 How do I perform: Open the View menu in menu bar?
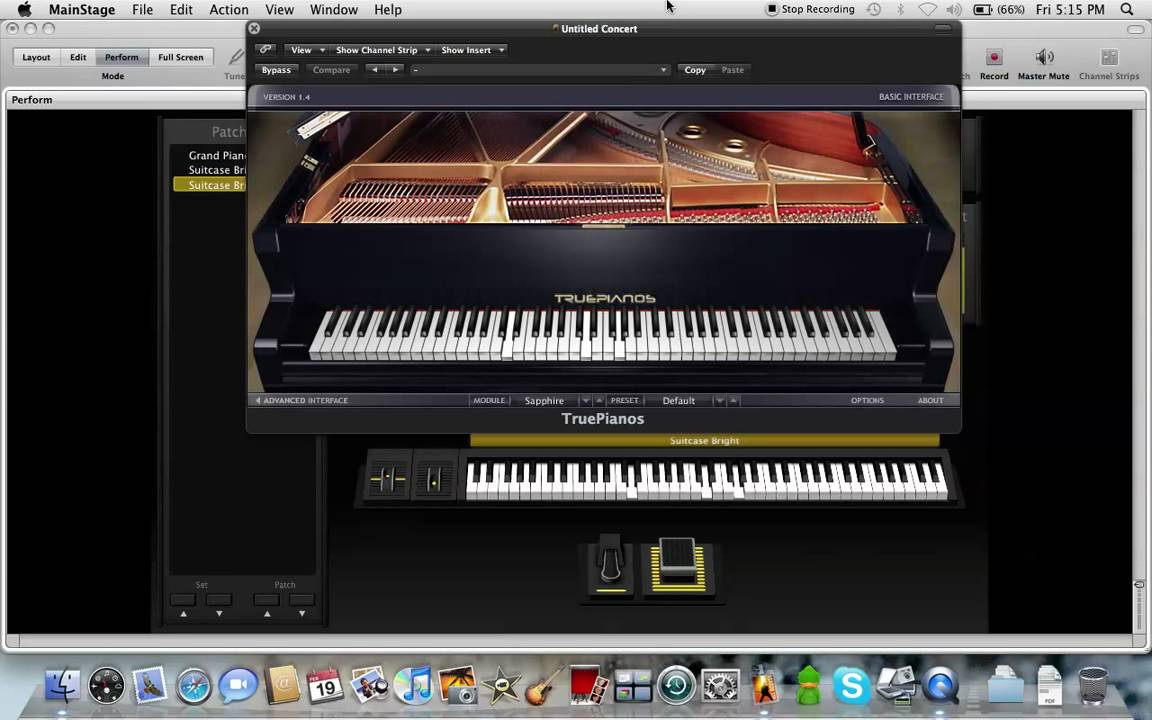point(279,10)
